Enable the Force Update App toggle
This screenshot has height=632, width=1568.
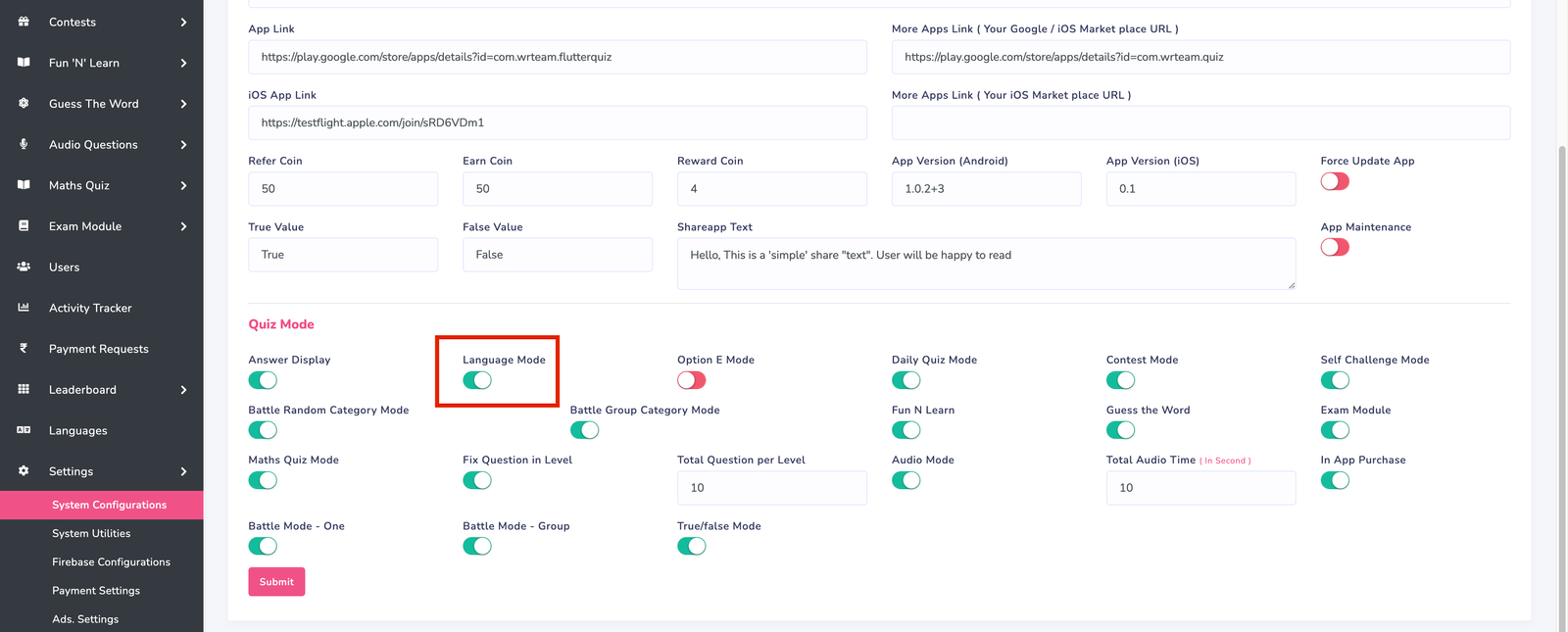coord(1334,181)
